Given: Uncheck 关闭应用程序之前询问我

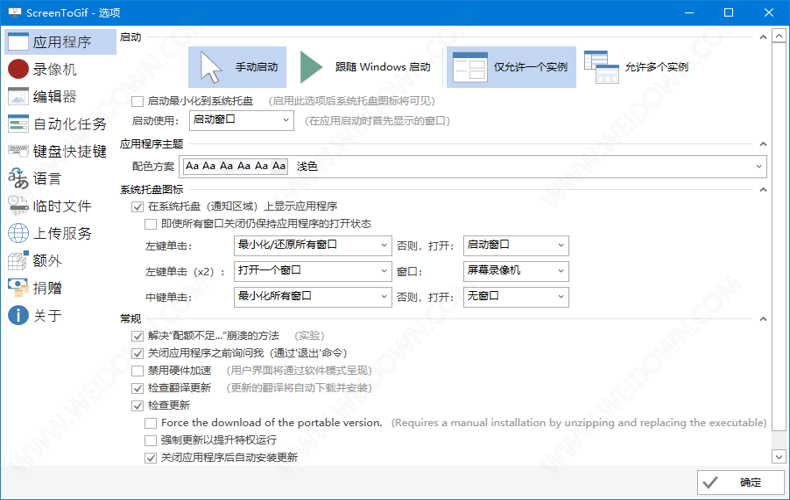Looking at the screenshot, I should pyautogui.click(x=137, y=353).
